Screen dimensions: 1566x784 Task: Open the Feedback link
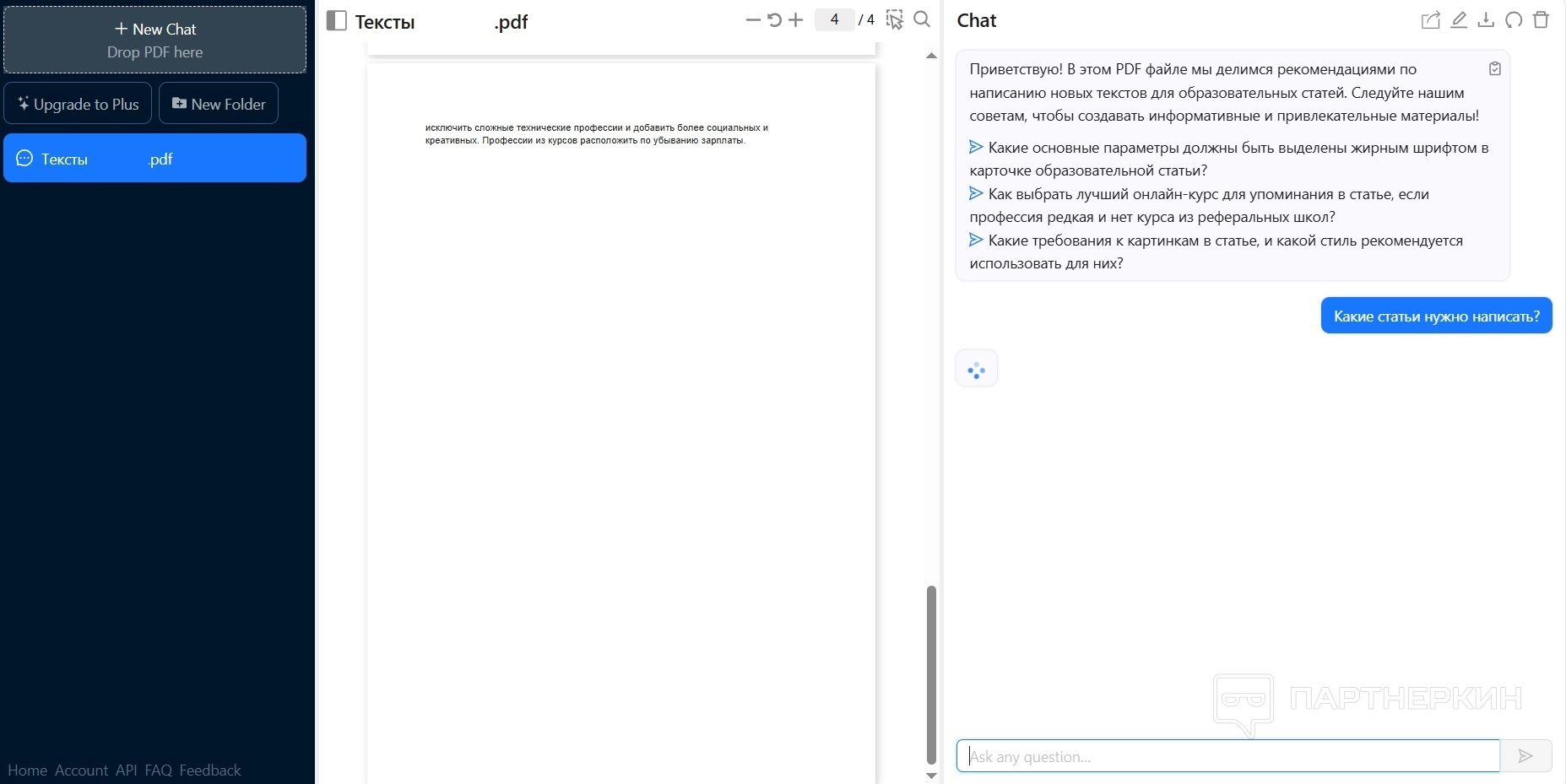[x=210, y=770]
